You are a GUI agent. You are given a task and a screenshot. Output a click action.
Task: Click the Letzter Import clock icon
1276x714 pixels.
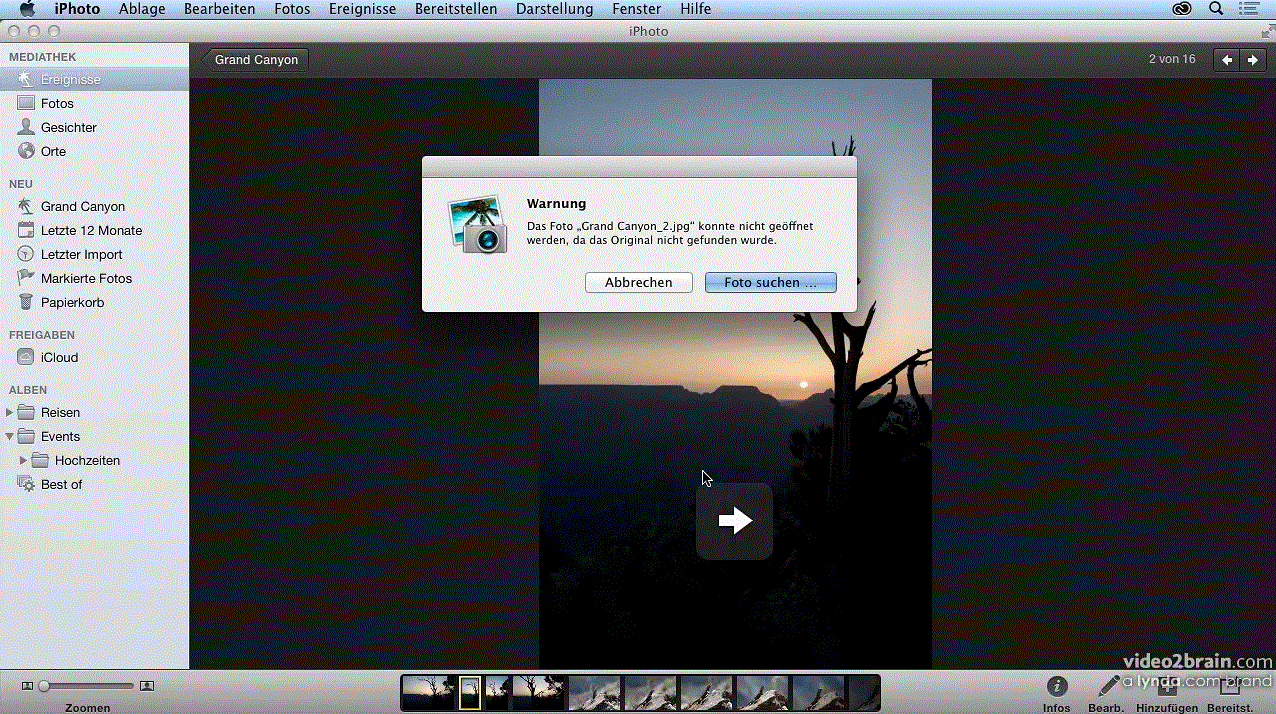click(25, 254)
